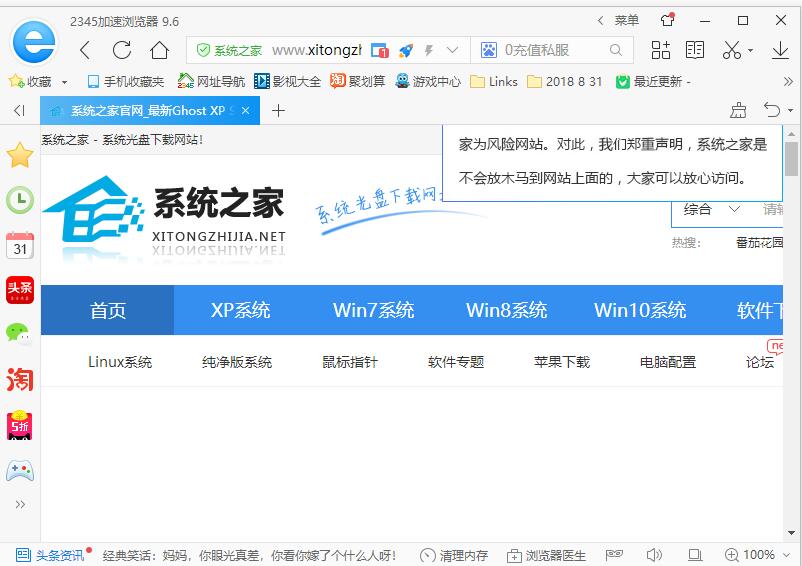Open the sidebar history clock icon
The image size is (802, 566).
point(20,200)
